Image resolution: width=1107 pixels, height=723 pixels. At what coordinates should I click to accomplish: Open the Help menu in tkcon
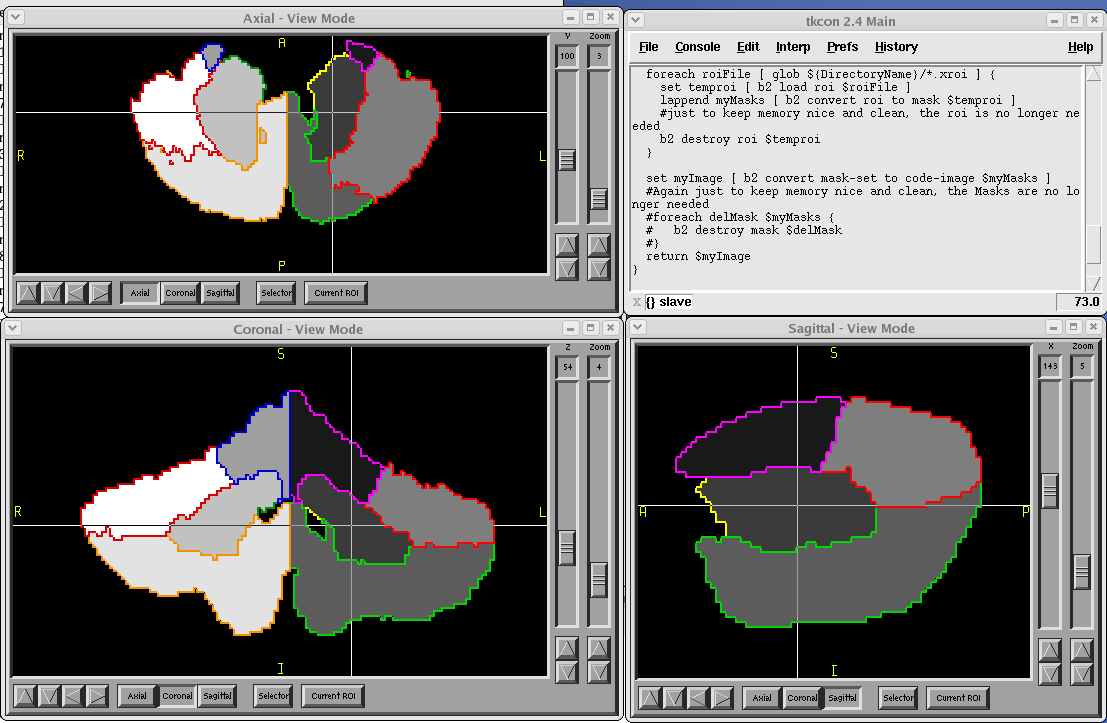tap(1080, 47)
